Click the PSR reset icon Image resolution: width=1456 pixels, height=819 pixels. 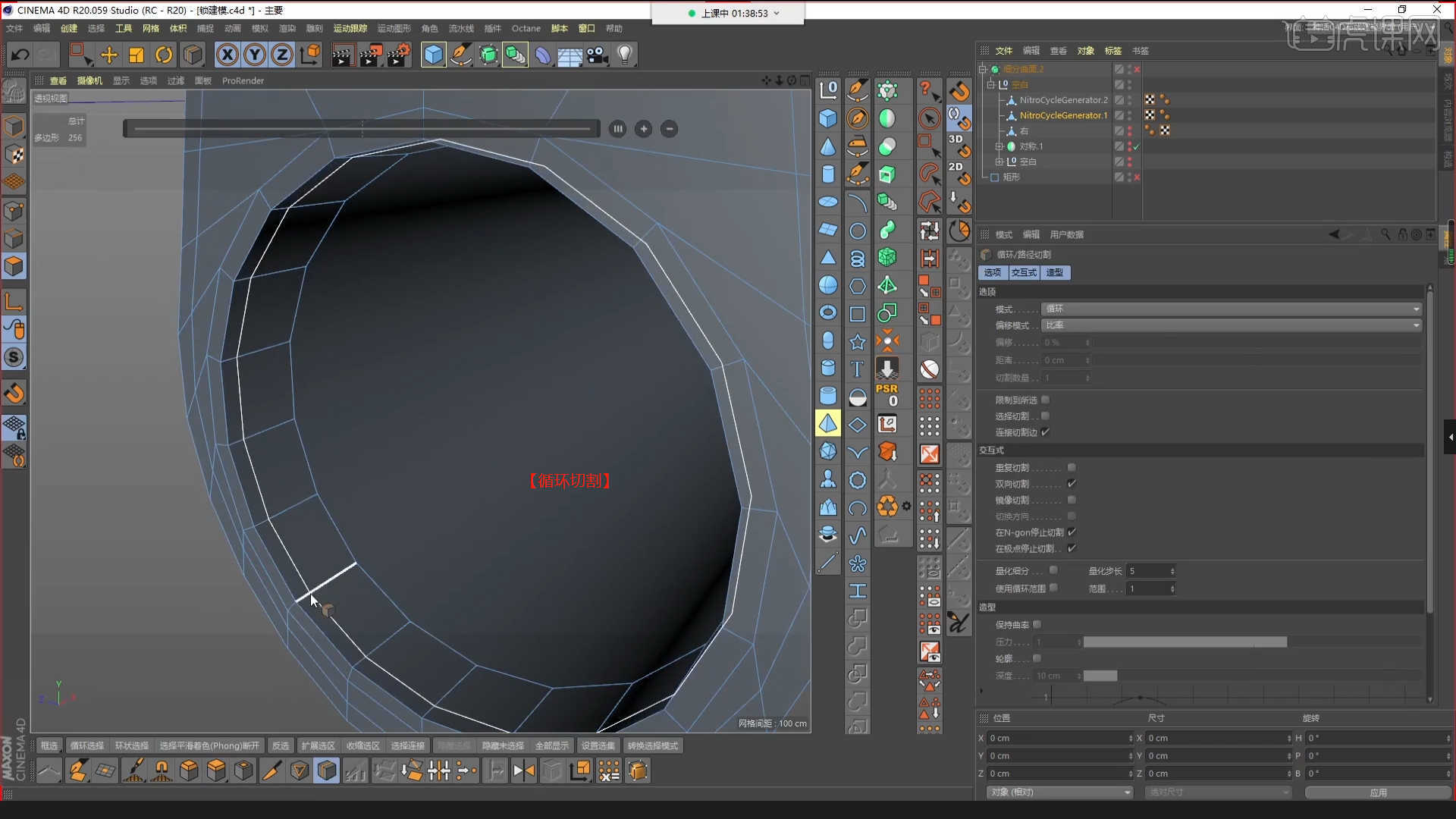886,395
